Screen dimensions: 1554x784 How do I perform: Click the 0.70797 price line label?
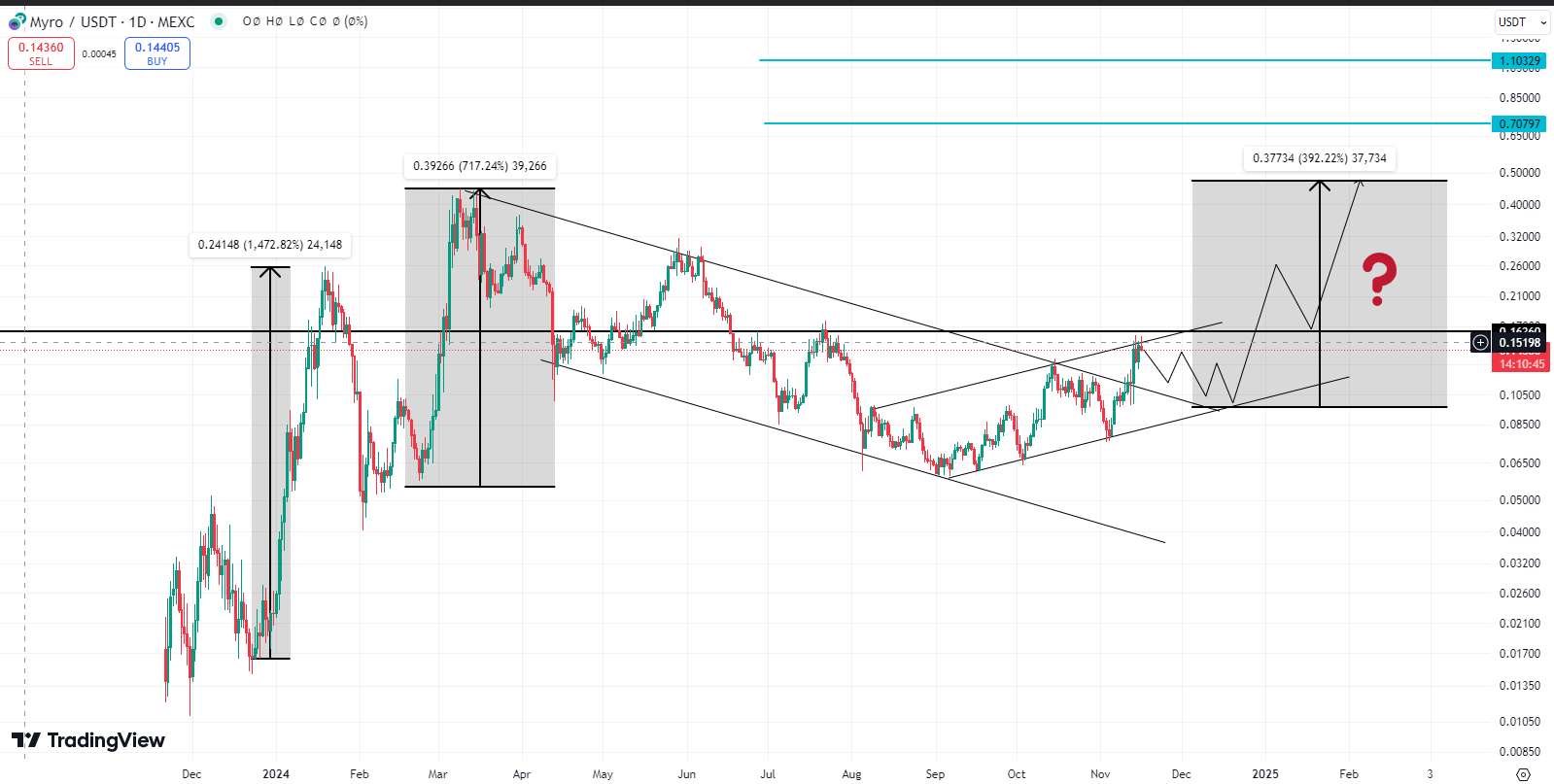click(x=1520, y=123)
